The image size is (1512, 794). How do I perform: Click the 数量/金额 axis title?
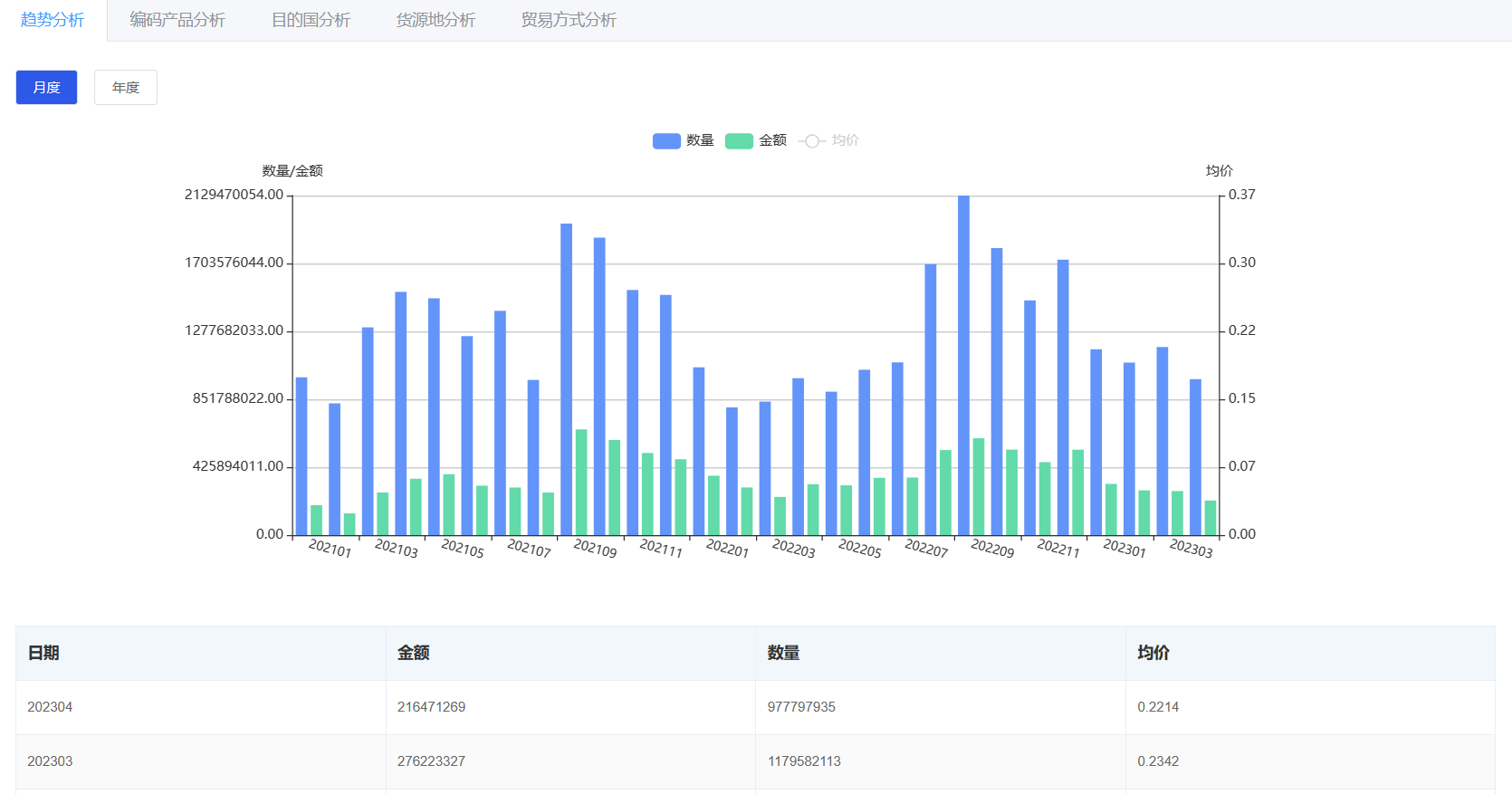tap(292, 171)
